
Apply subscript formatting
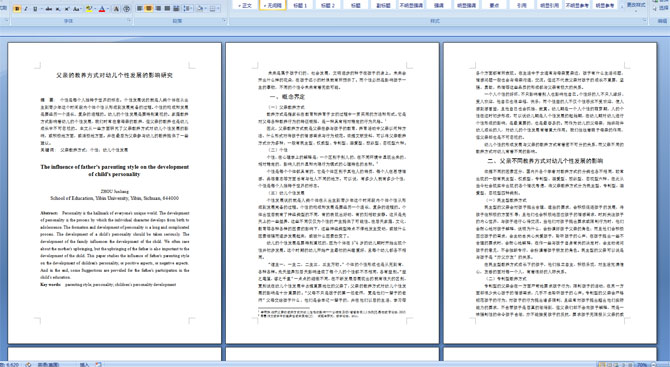pos(58,9)
